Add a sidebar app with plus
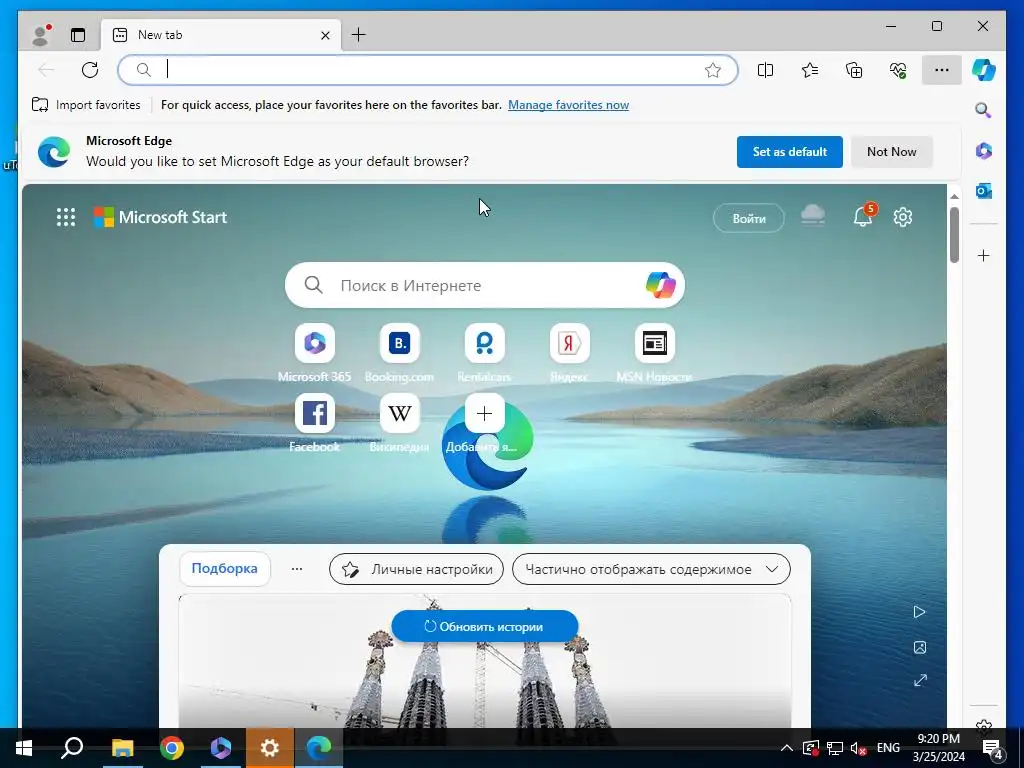 tap(984, 255)
